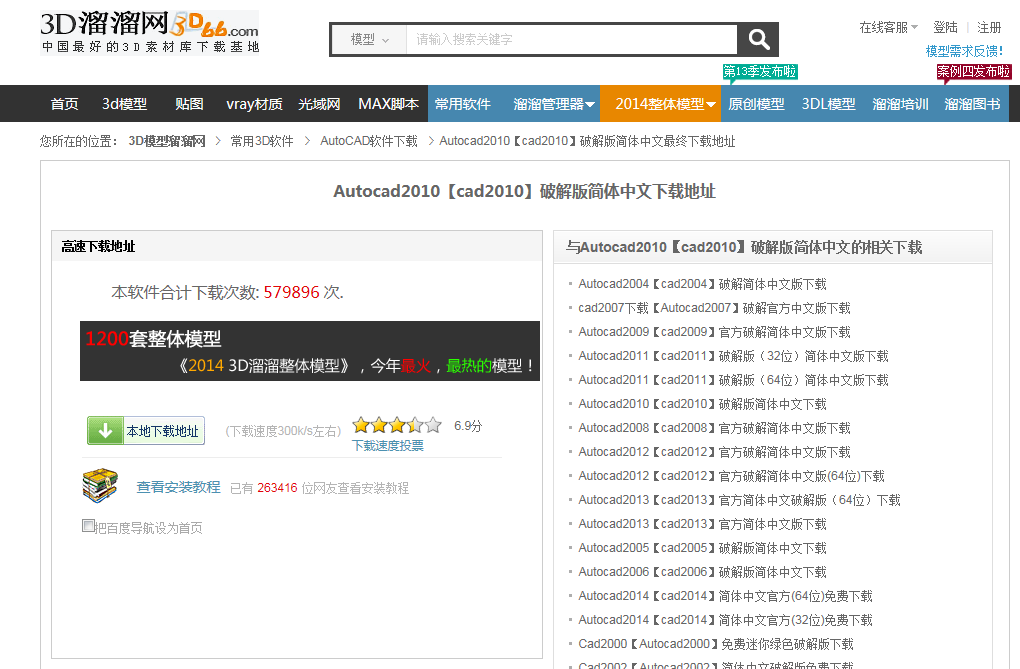Open the 查看安装教程 link
Viewport: 1020px width, 669px height.
click(178, 487)
